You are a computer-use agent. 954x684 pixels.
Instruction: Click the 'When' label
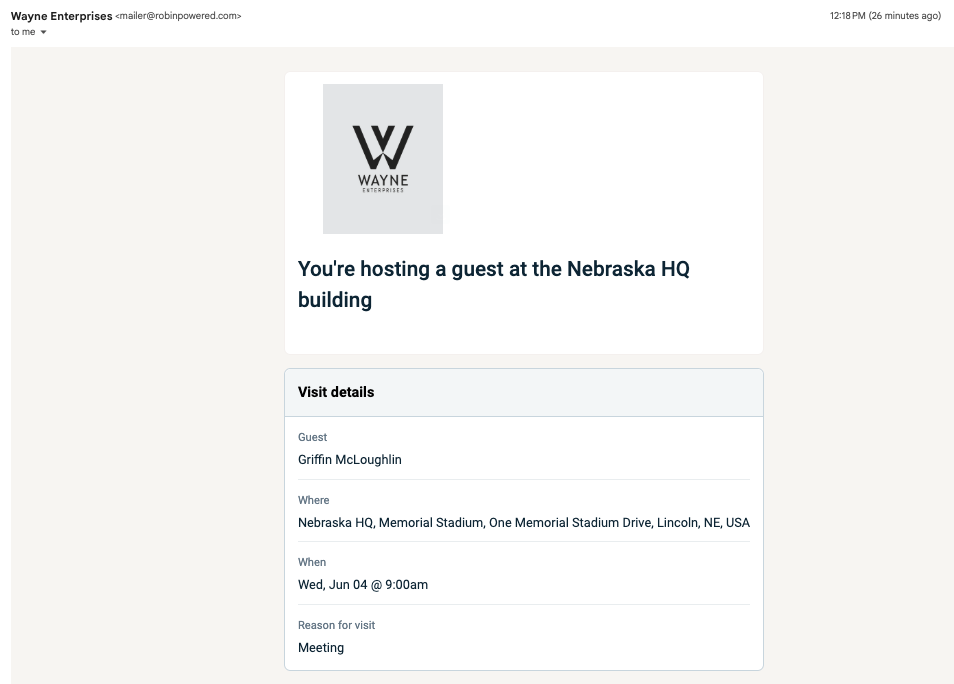point(312,562)
